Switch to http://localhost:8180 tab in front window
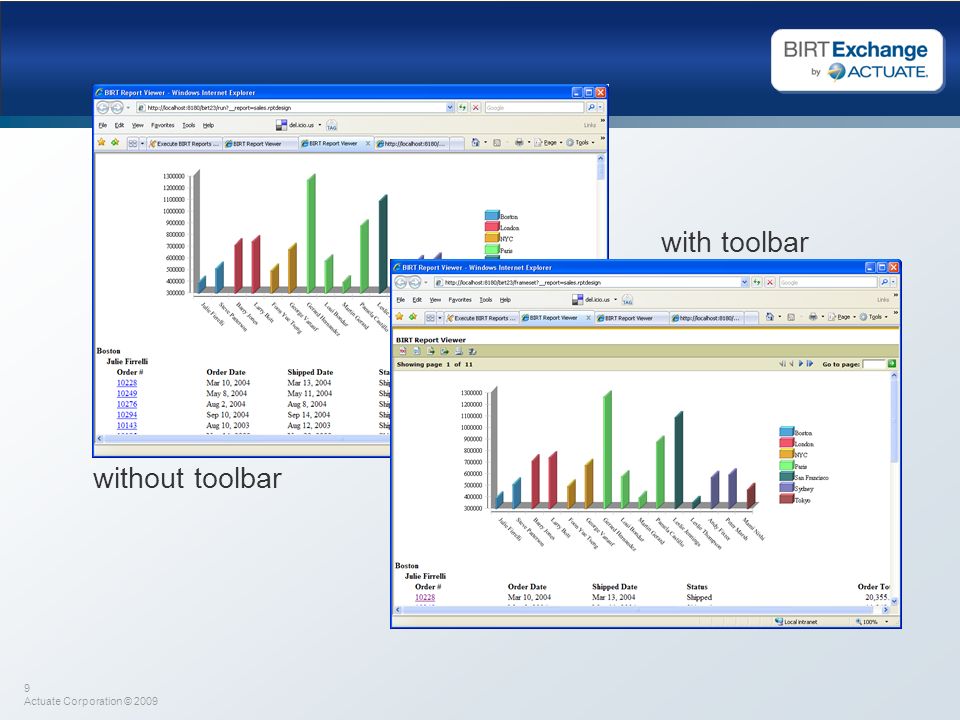 pyautogui.click(x=707, y=318)
